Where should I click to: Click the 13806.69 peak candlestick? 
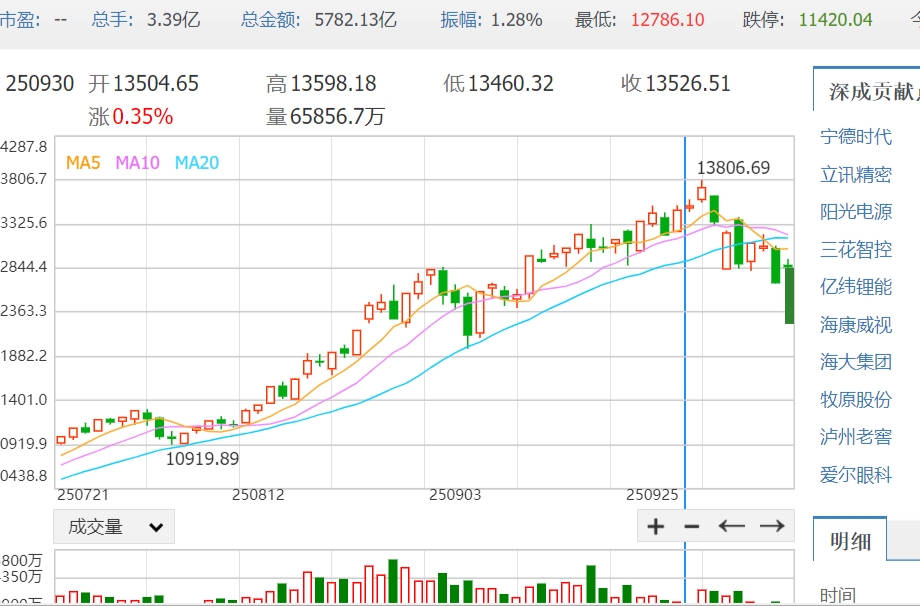click(702, 193)
